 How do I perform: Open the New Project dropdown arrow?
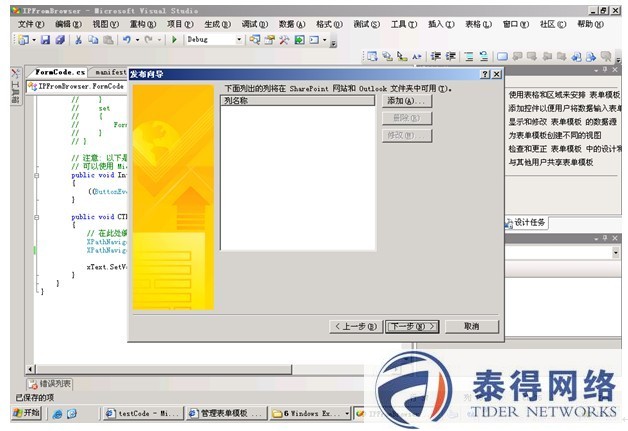[x=34, y=40]
